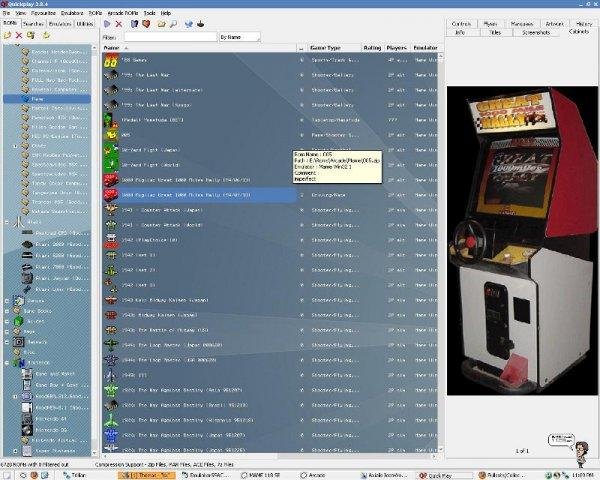Image resolution: width=600 pixels, height=480 pixels.
Task: Open the File menu
Action: [x=6, y=13]
